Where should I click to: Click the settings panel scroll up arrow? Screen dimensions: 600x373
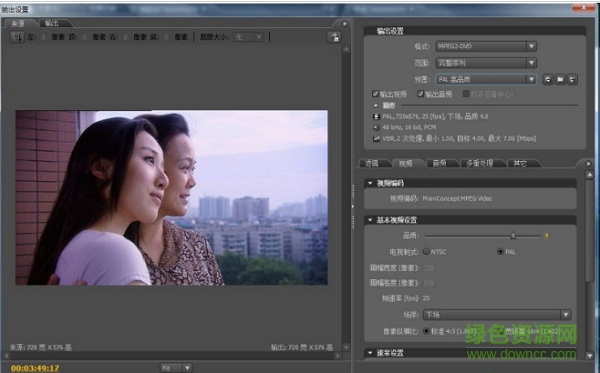(590, 174)
